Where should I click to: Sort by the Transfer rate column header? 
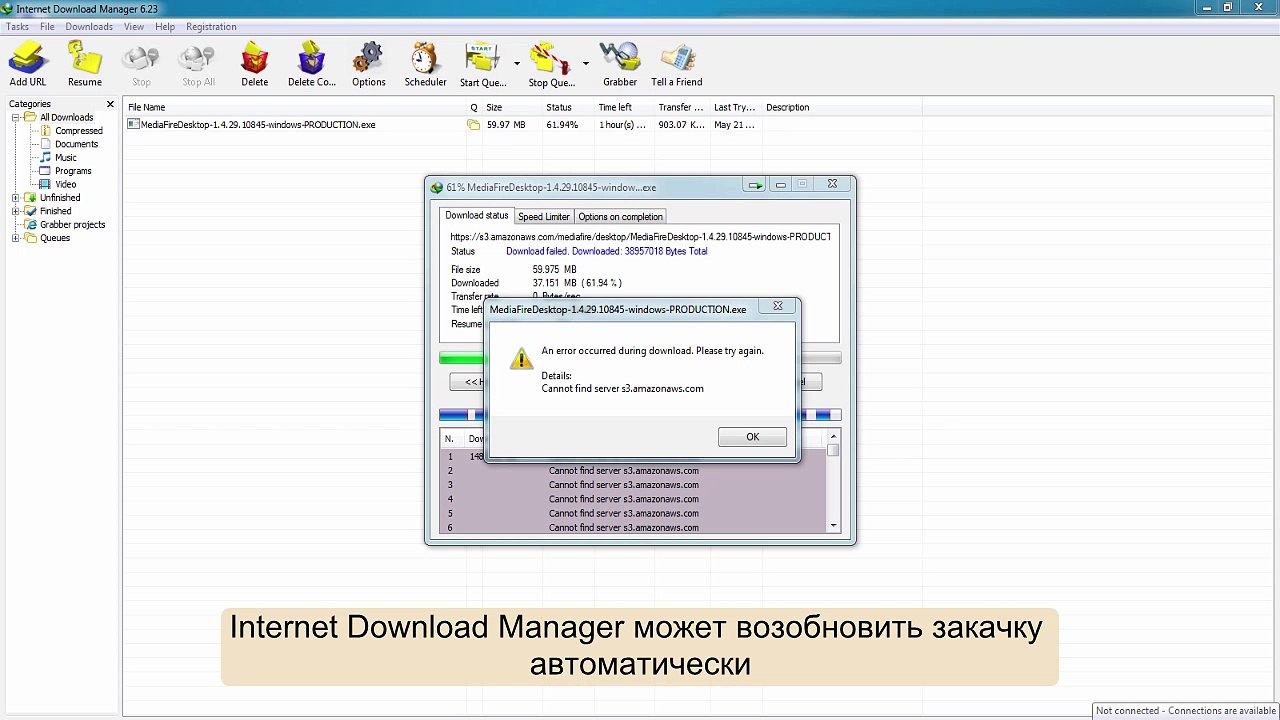(x=681, y=107)
